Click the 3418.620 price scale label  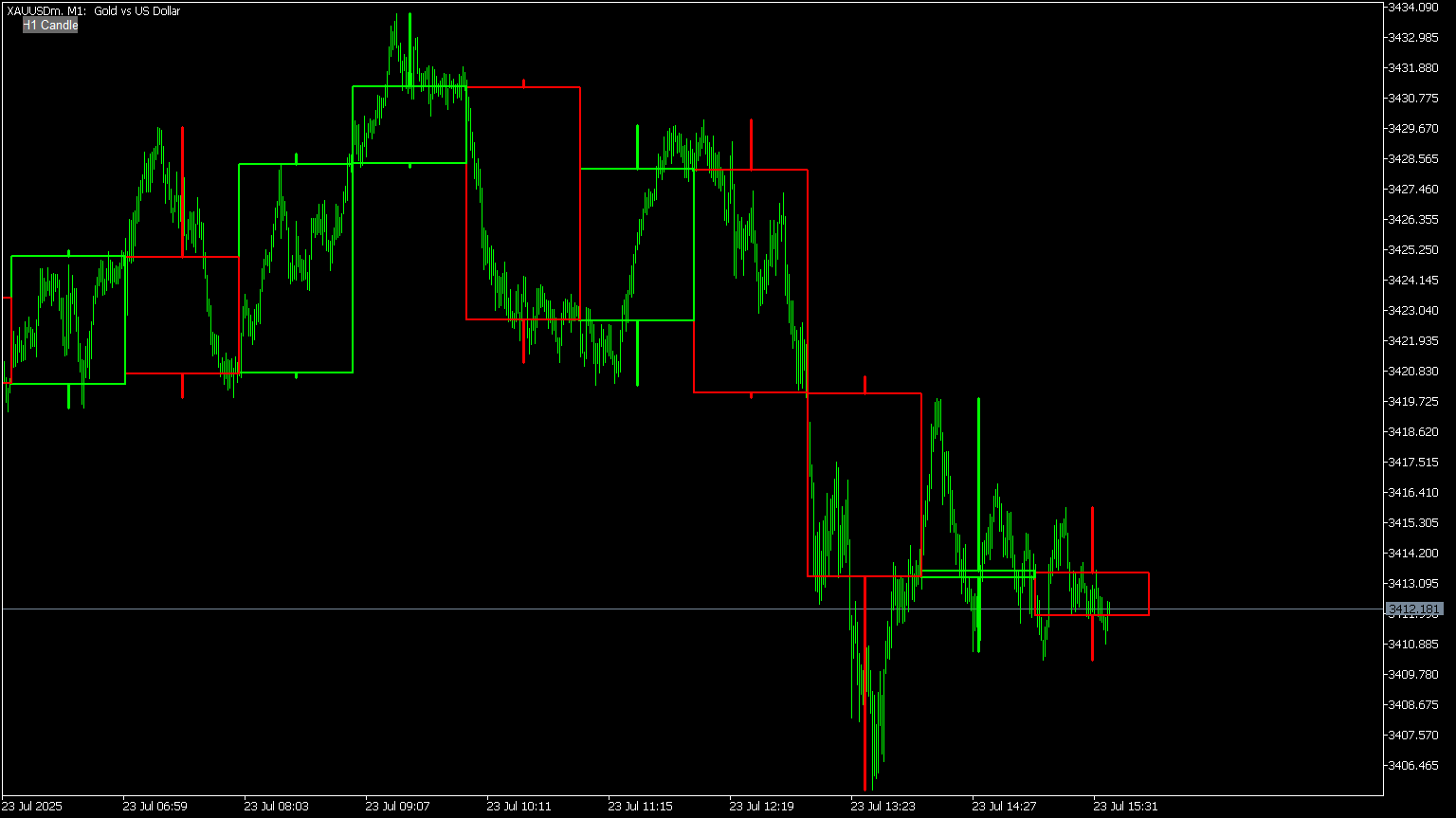(x=1413, y=432)
